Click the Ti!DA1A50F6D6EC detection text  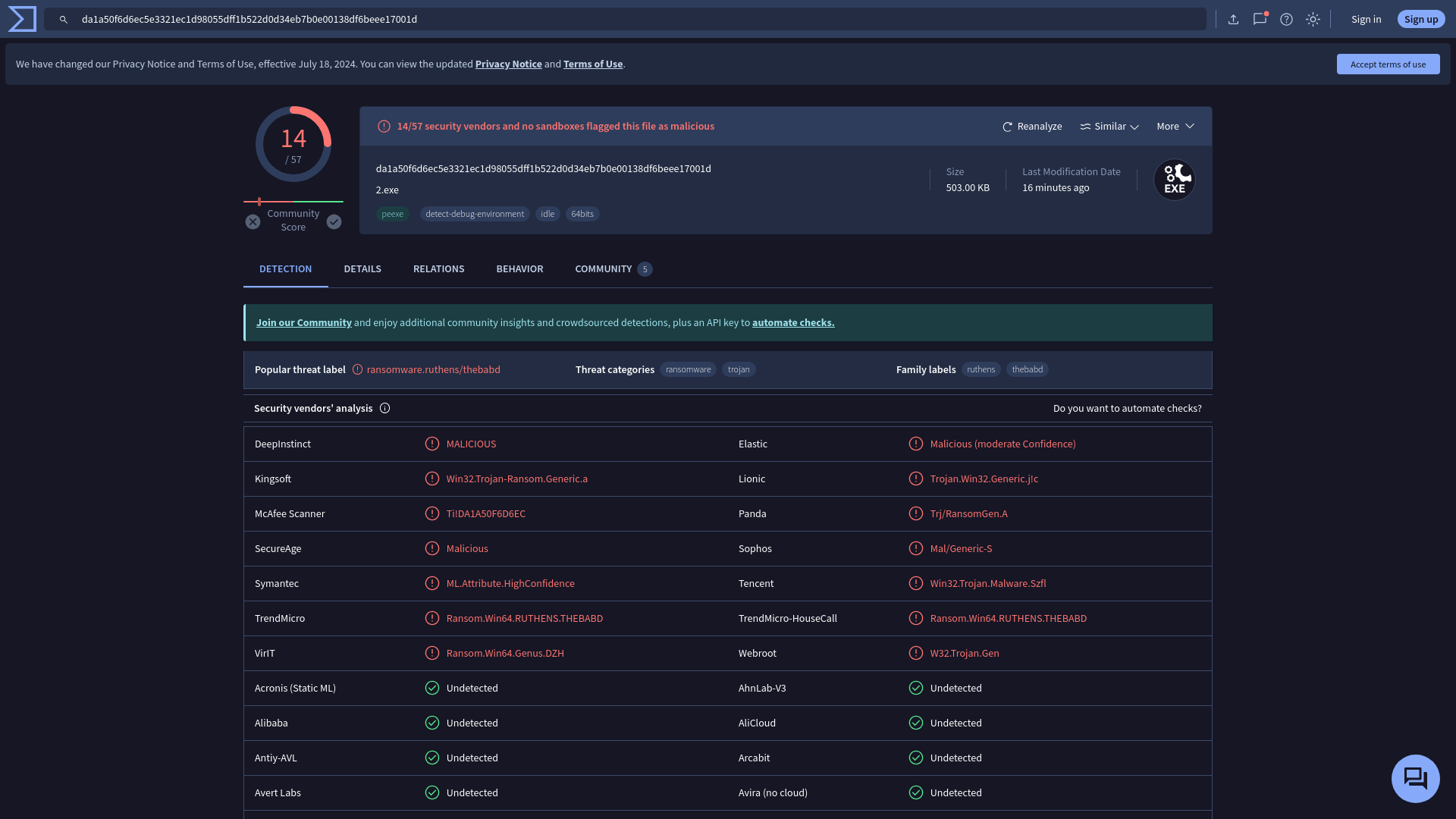tap(486, 514)
